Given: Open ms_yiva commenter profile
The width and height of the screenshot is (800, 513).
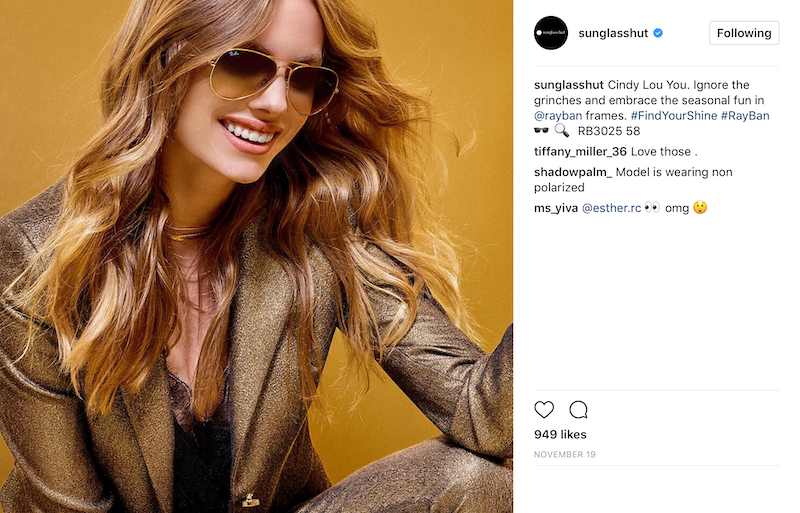Looking at the screenshot, I should 556,208.
